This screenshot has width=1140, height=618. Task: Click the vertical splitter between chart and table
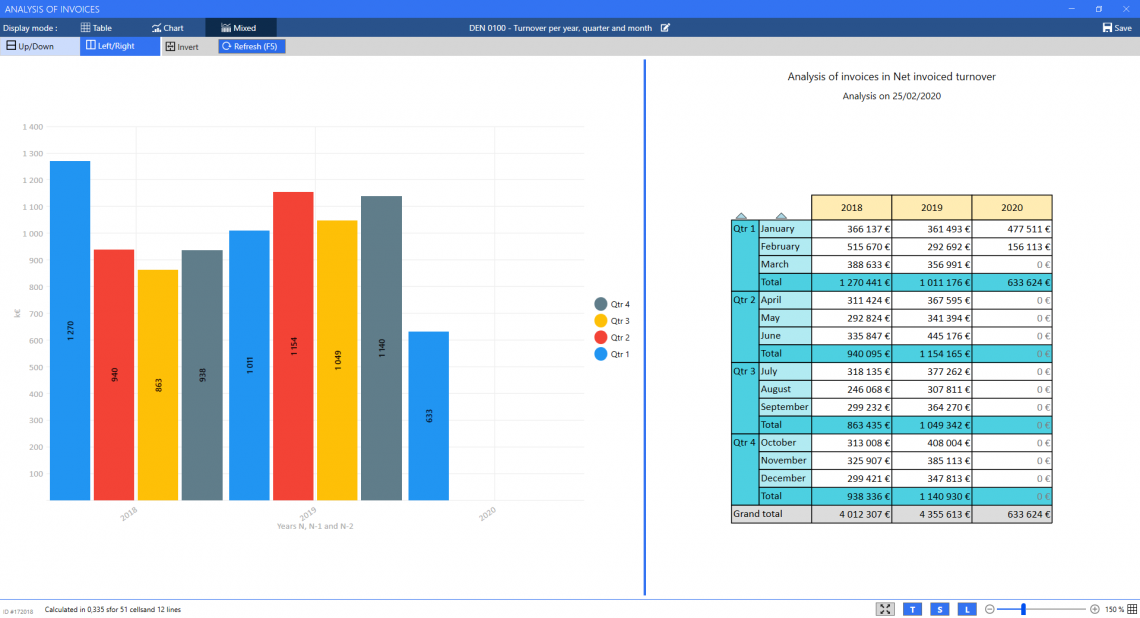click(644, 327)
